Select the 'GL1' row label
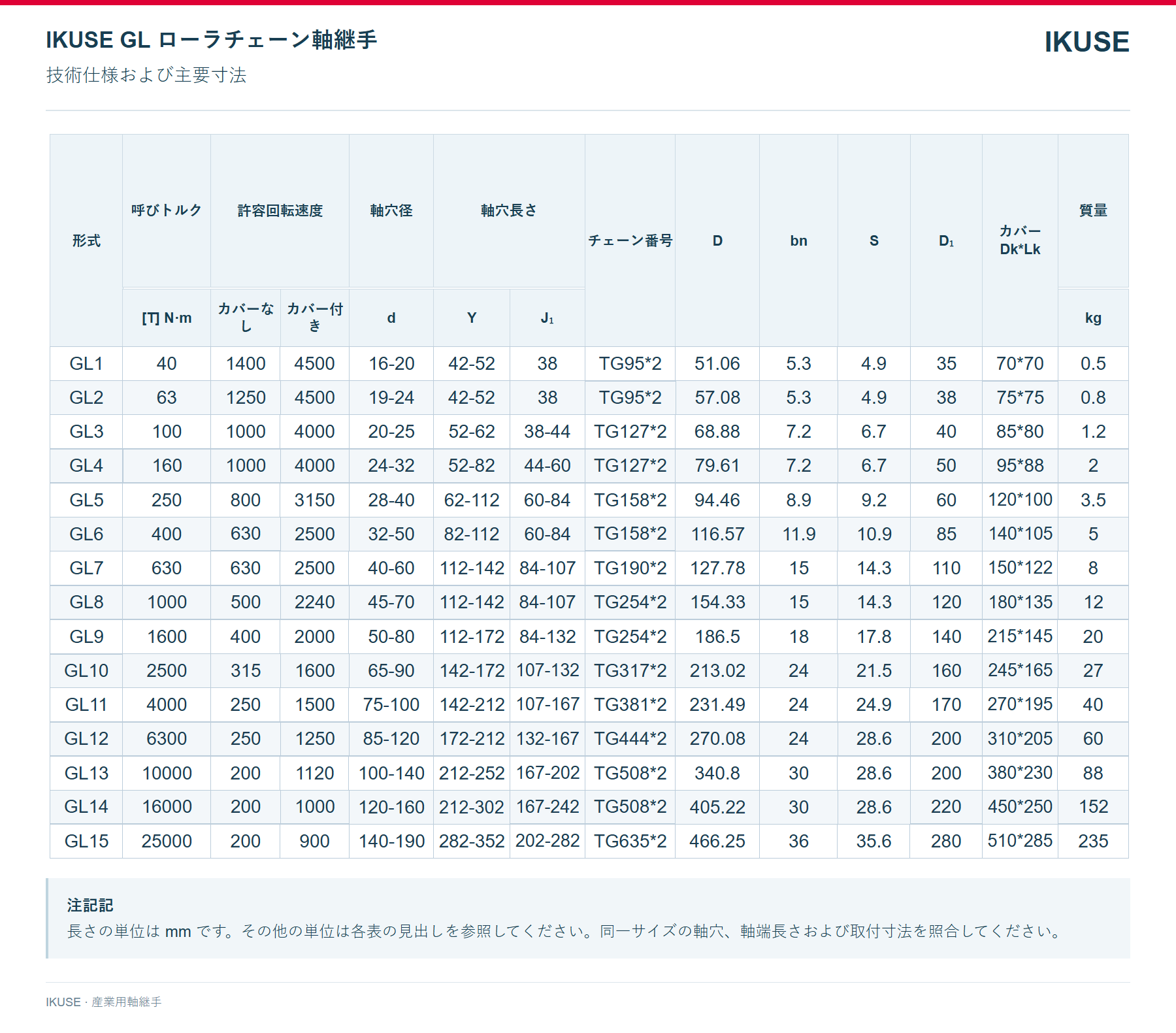 point(86,364)
